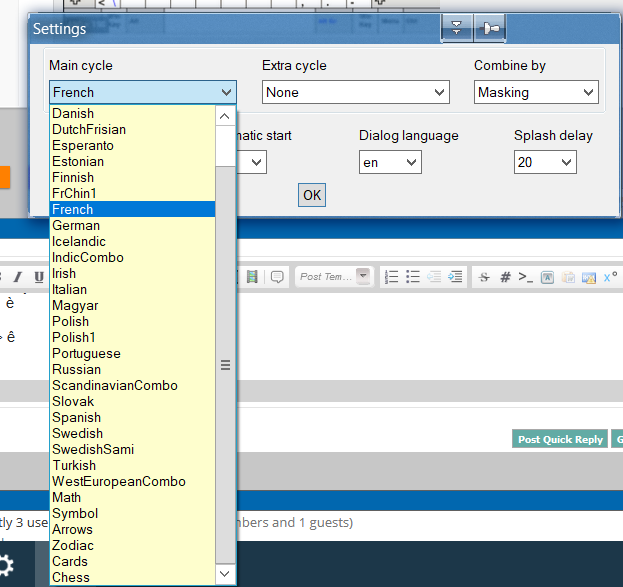Click the Post Quick Reply button

click(x=560, y=439)
